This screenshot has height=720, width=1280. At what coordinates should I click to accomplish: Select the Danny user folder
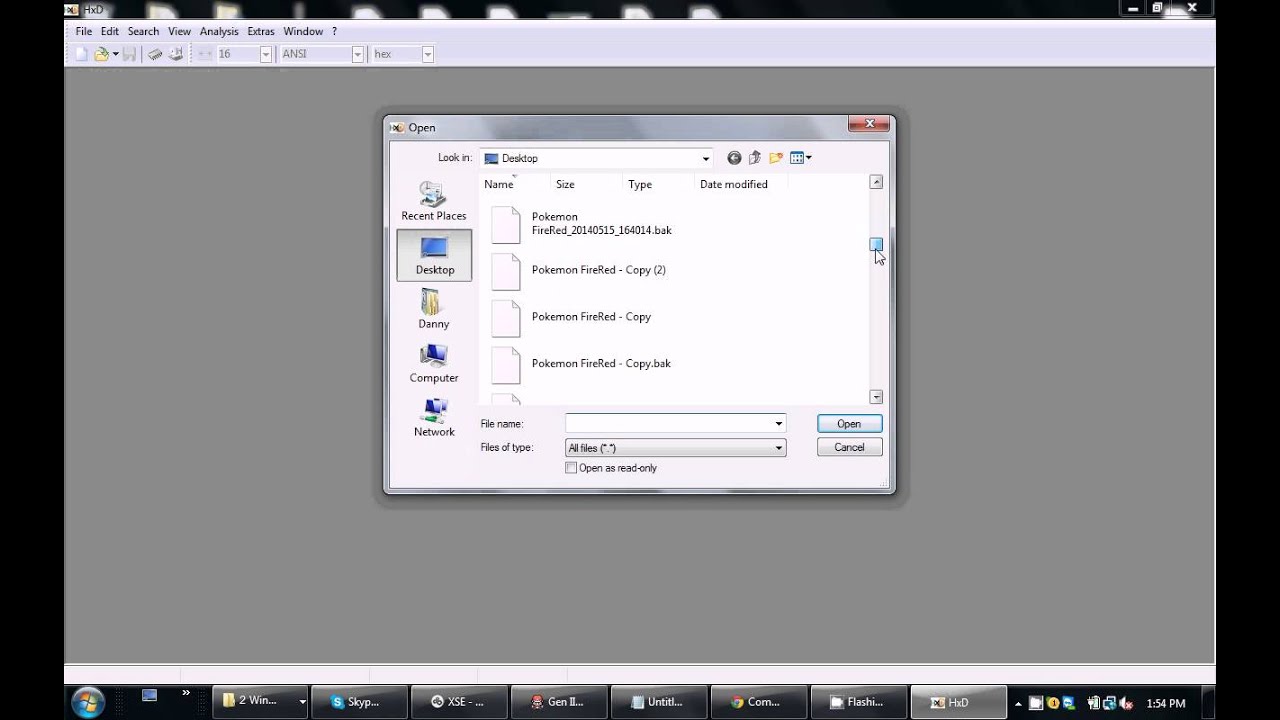point(434,309)
